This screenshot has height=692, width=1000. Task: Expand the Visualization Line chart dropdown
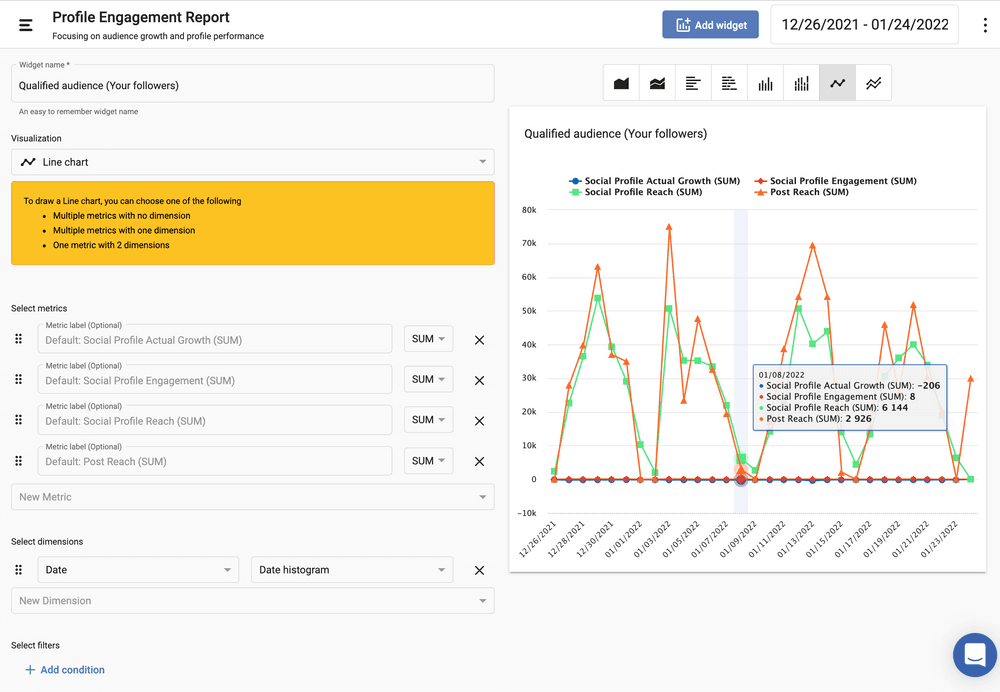click(x=252, y=162)
